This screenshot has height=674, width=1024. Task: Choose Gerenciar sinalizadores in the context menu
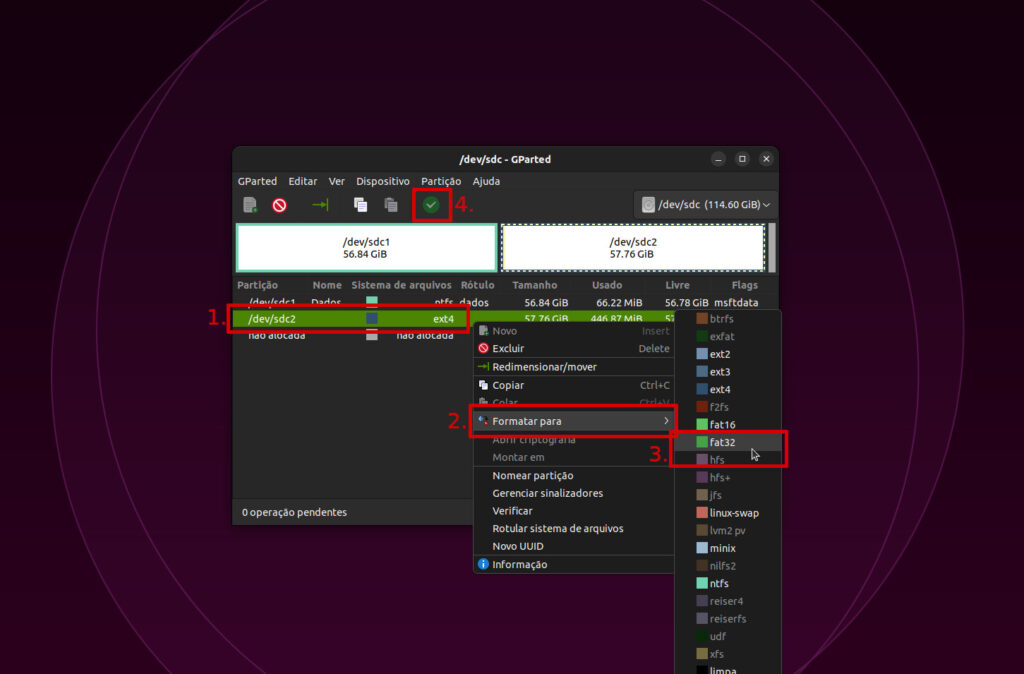(x=574, y=494)
